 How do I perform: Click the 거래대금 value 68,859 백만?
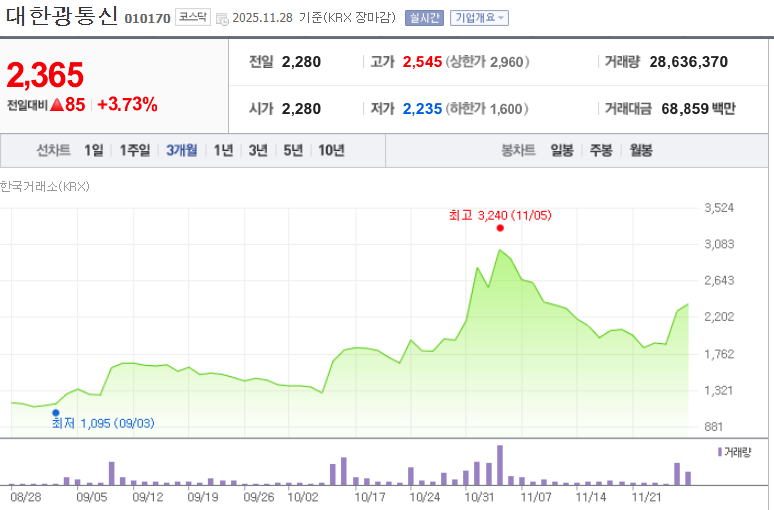coord(698,109)
